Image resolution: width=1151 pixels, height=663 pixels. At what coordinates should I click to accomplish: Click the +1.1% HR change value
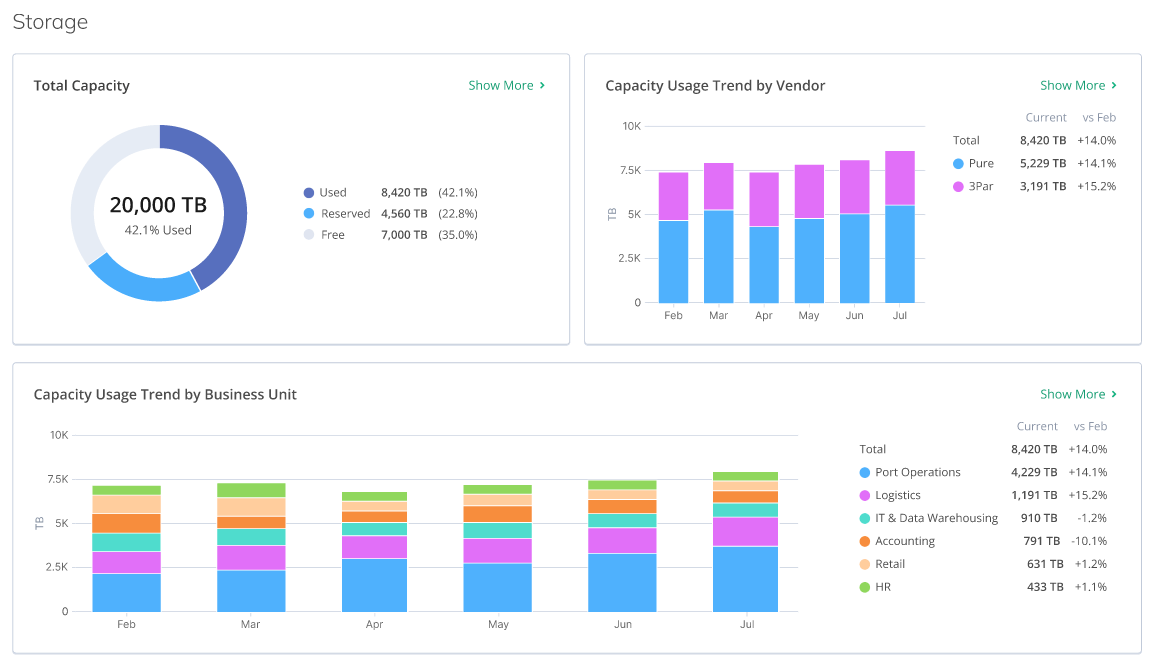point(1091,587)
